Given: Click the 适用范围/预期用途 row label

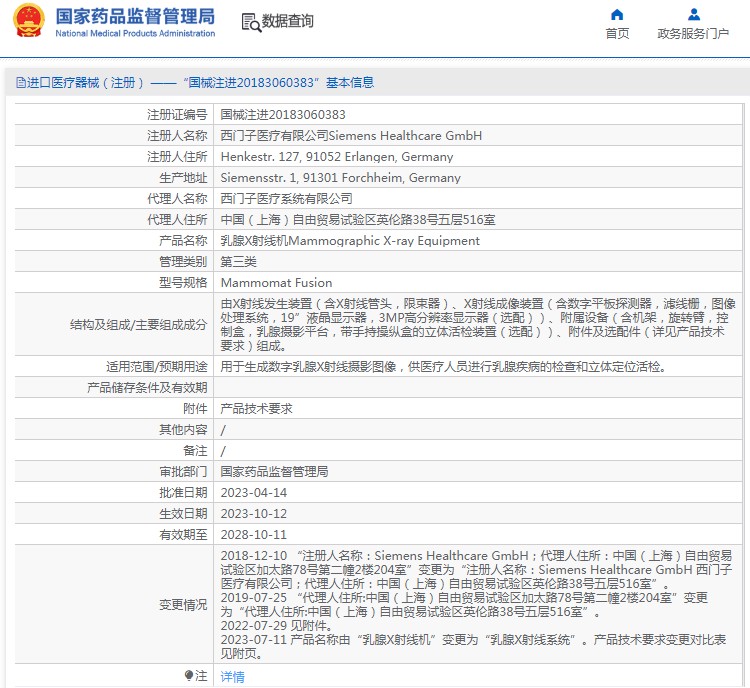Looking at the screenshot, I should [157, 367].
